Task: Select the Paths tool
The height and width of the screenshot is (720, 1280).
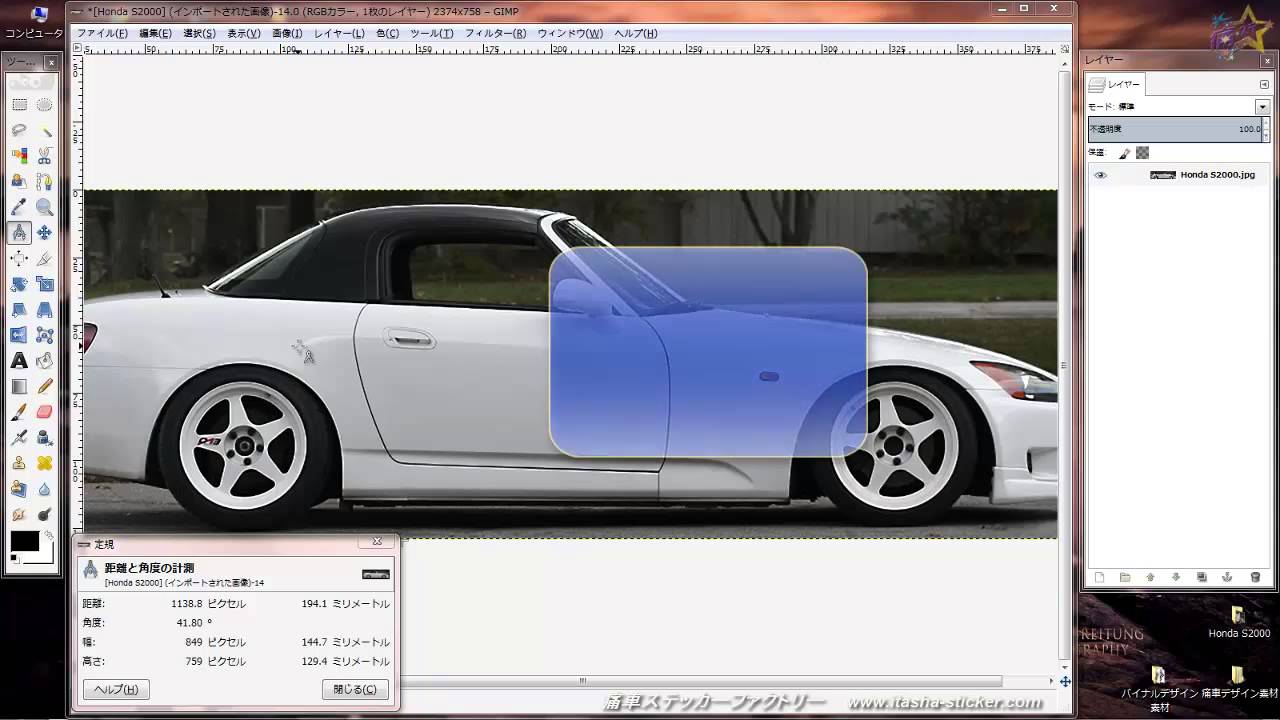Action: [x=45, y=181]
